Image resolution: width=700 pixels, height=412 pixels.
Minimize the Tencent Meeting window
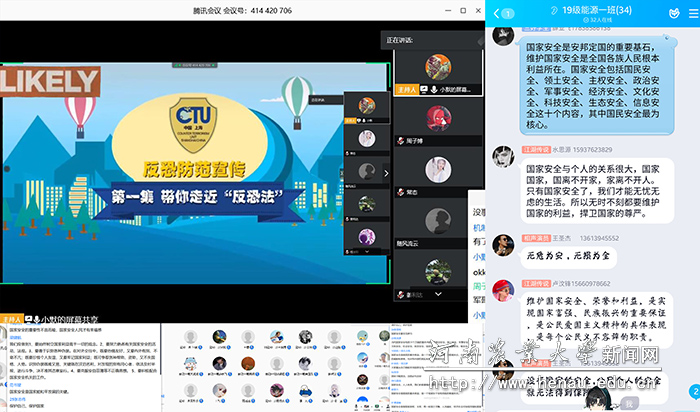448,10
